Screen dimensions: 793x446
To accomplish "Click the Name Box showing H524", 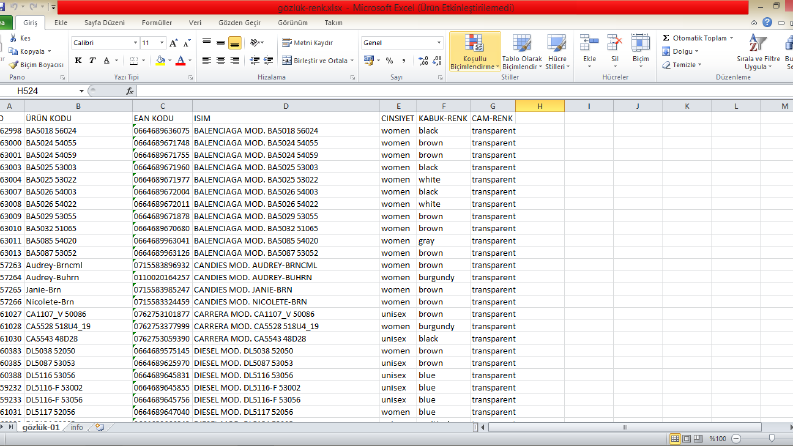I will pos(38,91).
